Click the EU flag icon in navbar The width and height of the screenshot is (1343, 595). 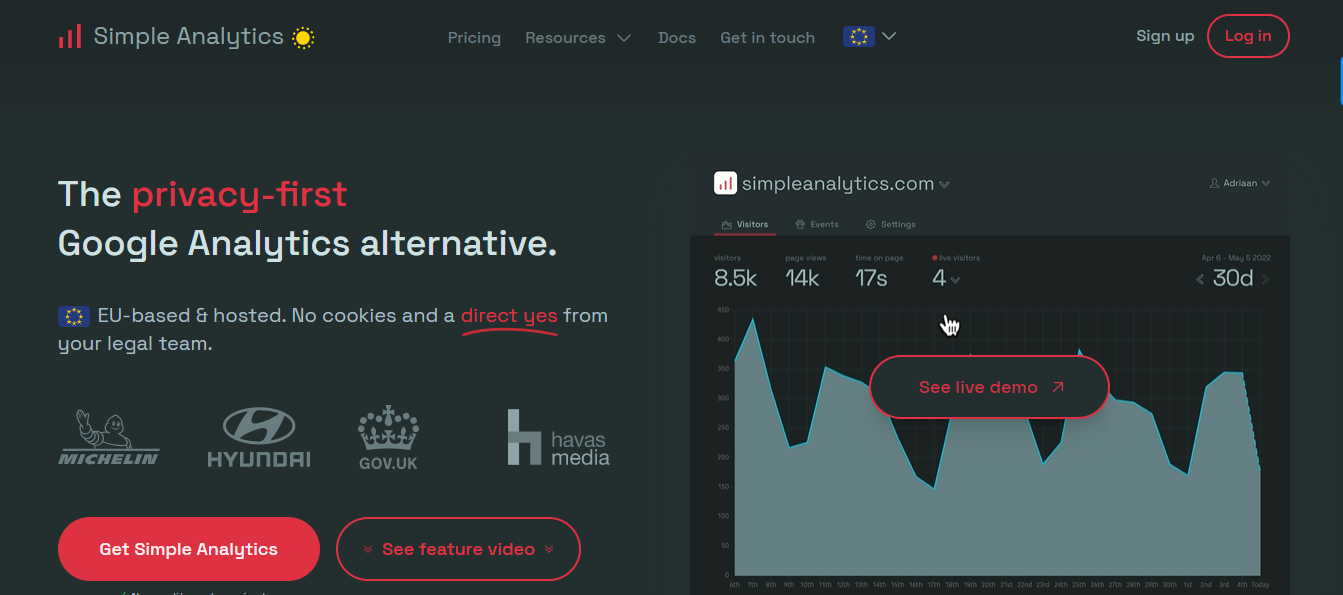pyautogui.click(x=859, y=37)
